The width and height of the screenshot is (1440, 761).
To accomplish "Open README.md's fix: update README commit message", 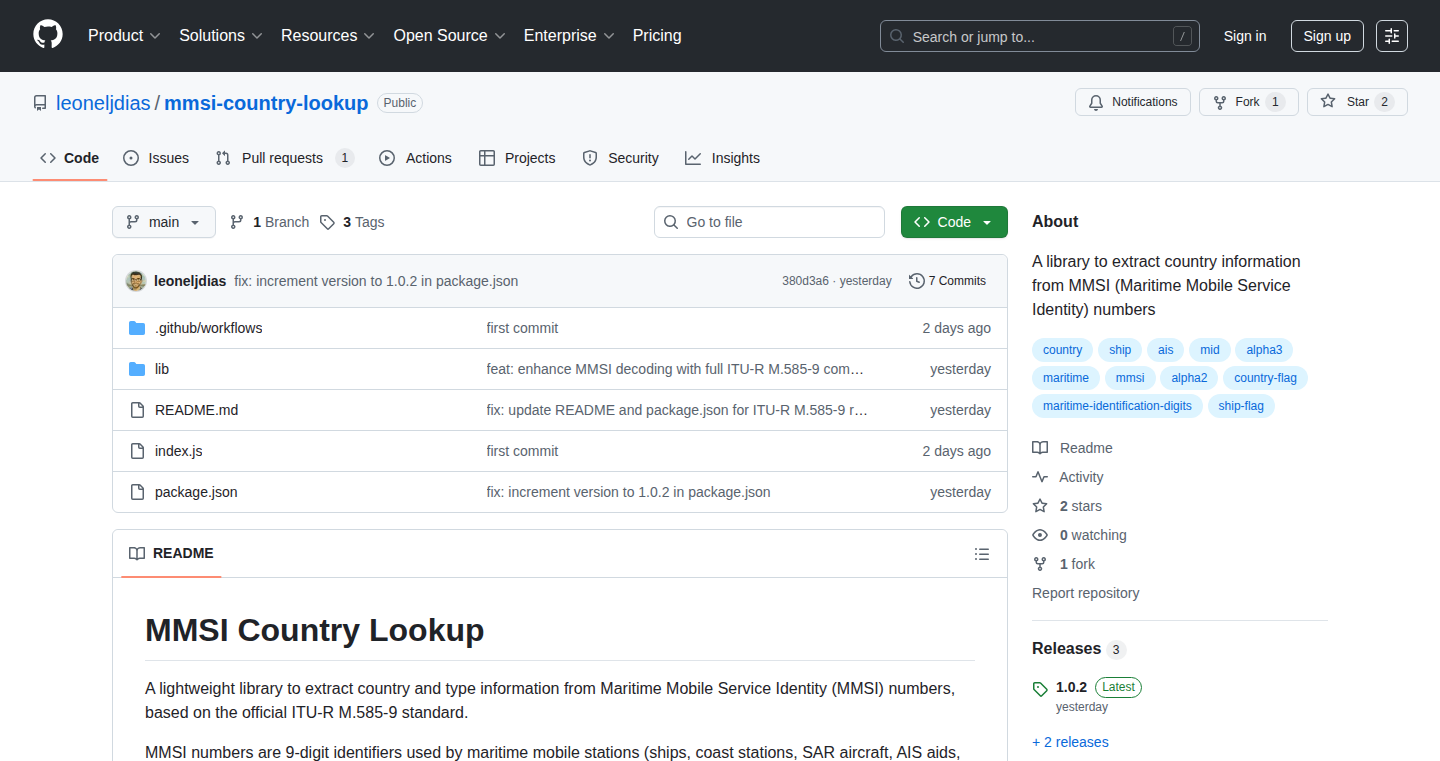I will (x=677, y=410).
